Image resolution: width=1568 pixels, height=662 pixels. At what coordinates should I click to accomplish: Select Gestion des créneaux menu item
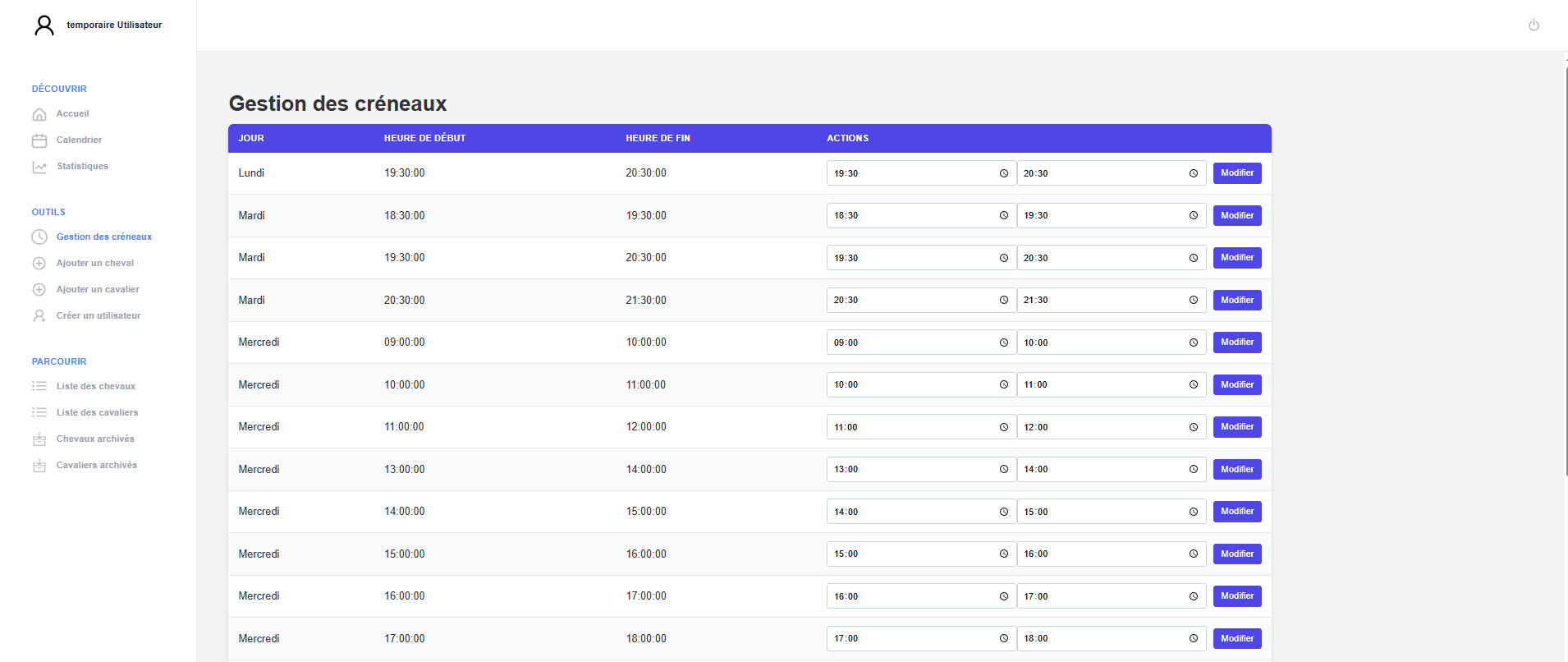104,237
